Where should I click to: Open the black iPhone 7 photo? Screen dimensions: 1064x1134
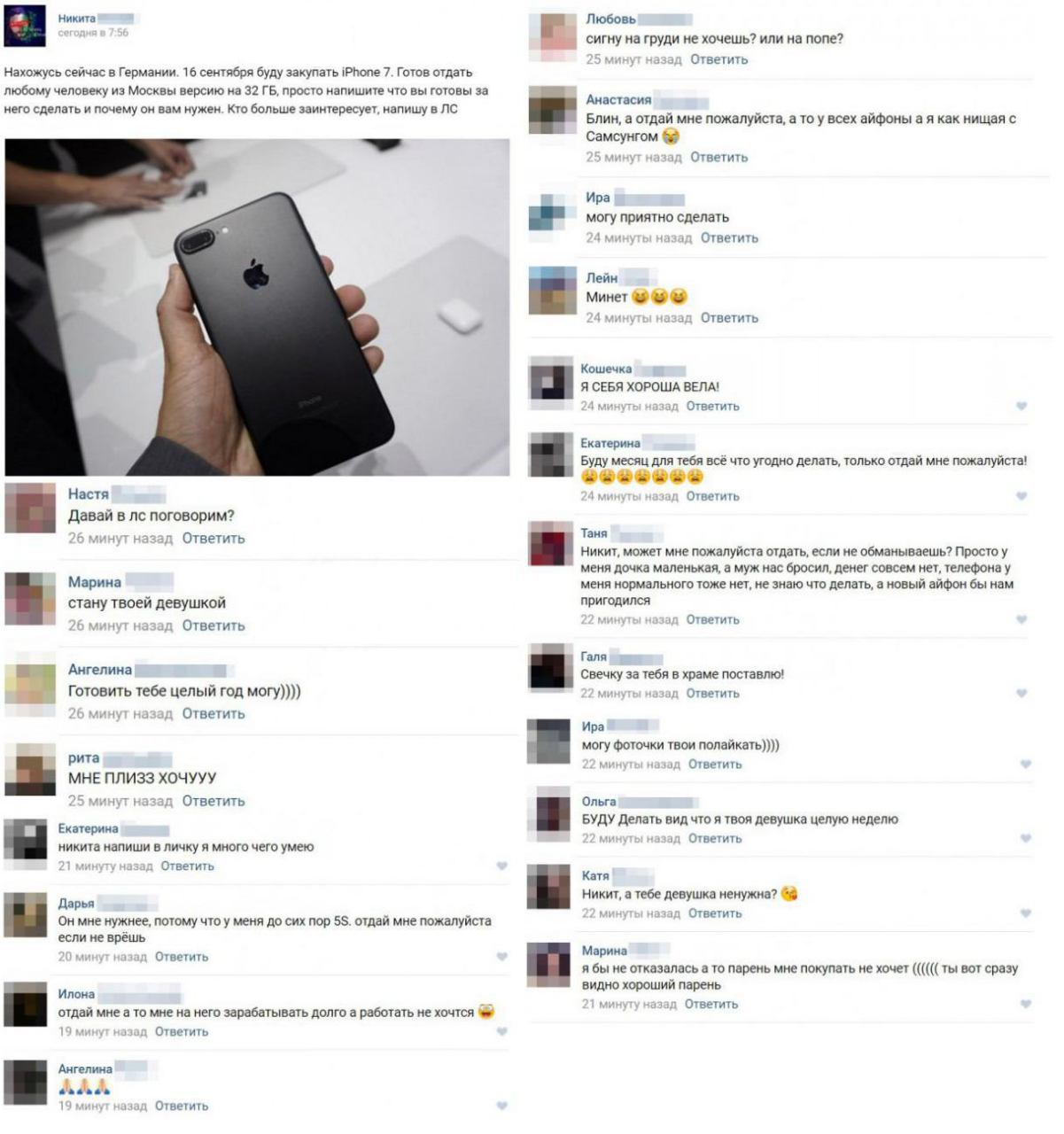[x=257, y=307]
